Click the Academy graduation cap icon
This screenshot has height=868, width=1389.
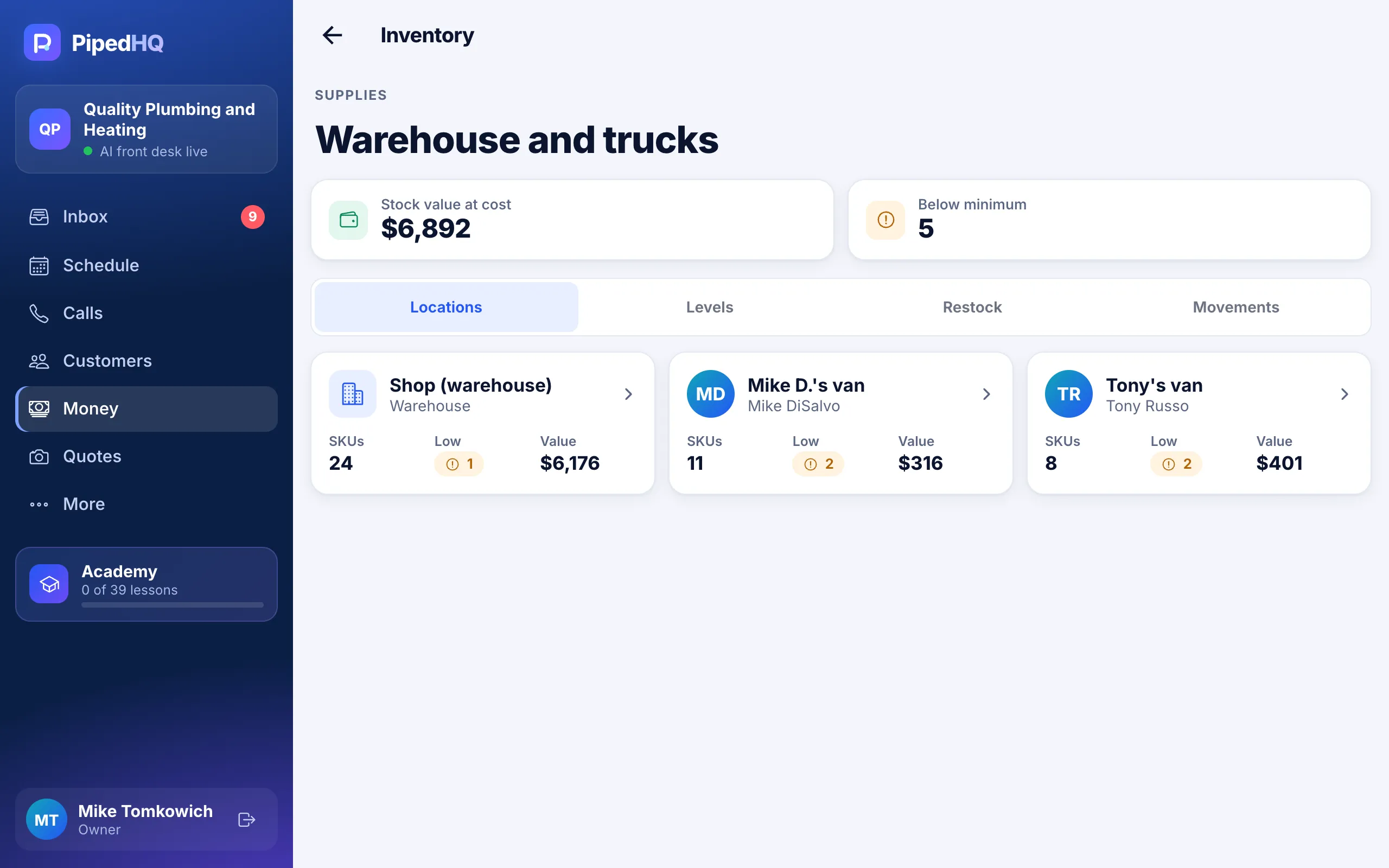49,584
